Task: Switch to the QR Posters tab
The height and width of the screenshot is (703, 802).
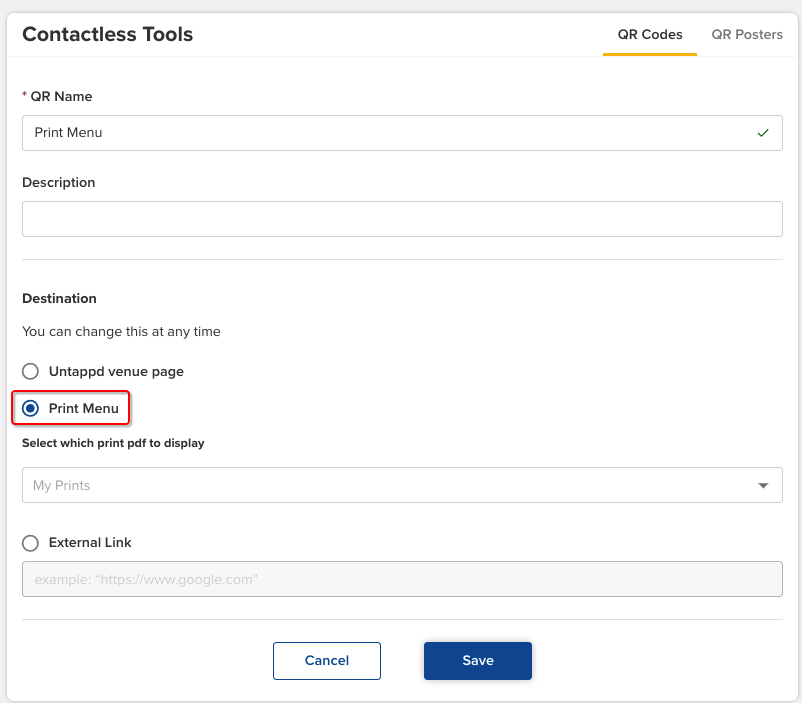Action: point(747,34)
